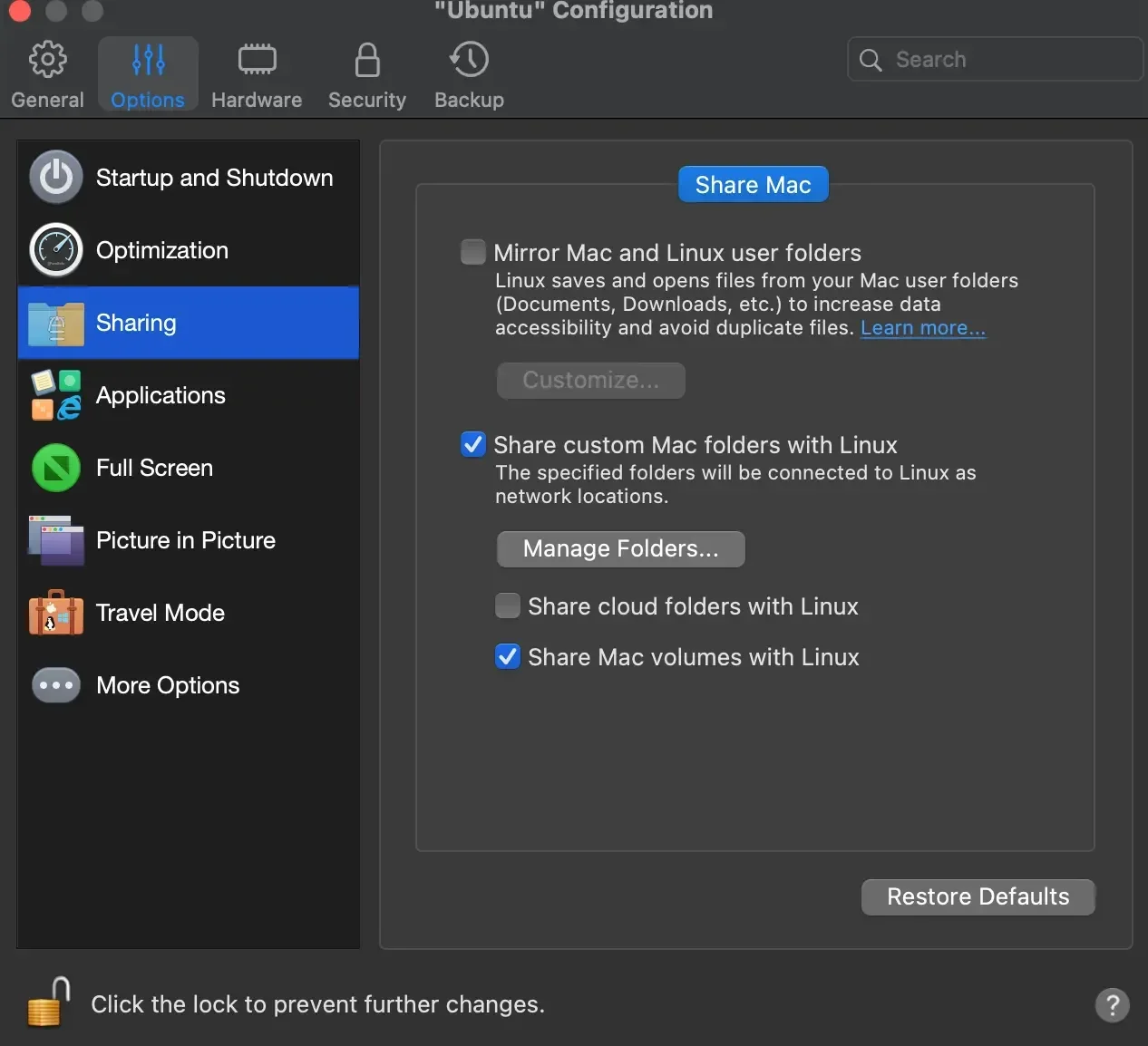
Task: Open Travel Mode suitcase icon
Action: click(x=56, y=613)
